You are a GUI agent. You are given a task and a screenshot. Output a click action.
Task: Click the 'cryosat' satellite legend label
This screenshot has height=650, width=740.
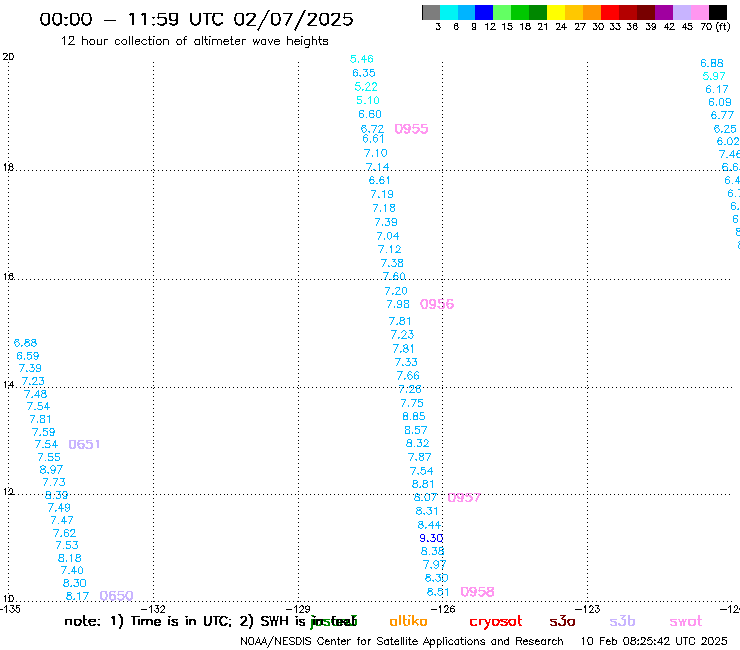[496, 622]
